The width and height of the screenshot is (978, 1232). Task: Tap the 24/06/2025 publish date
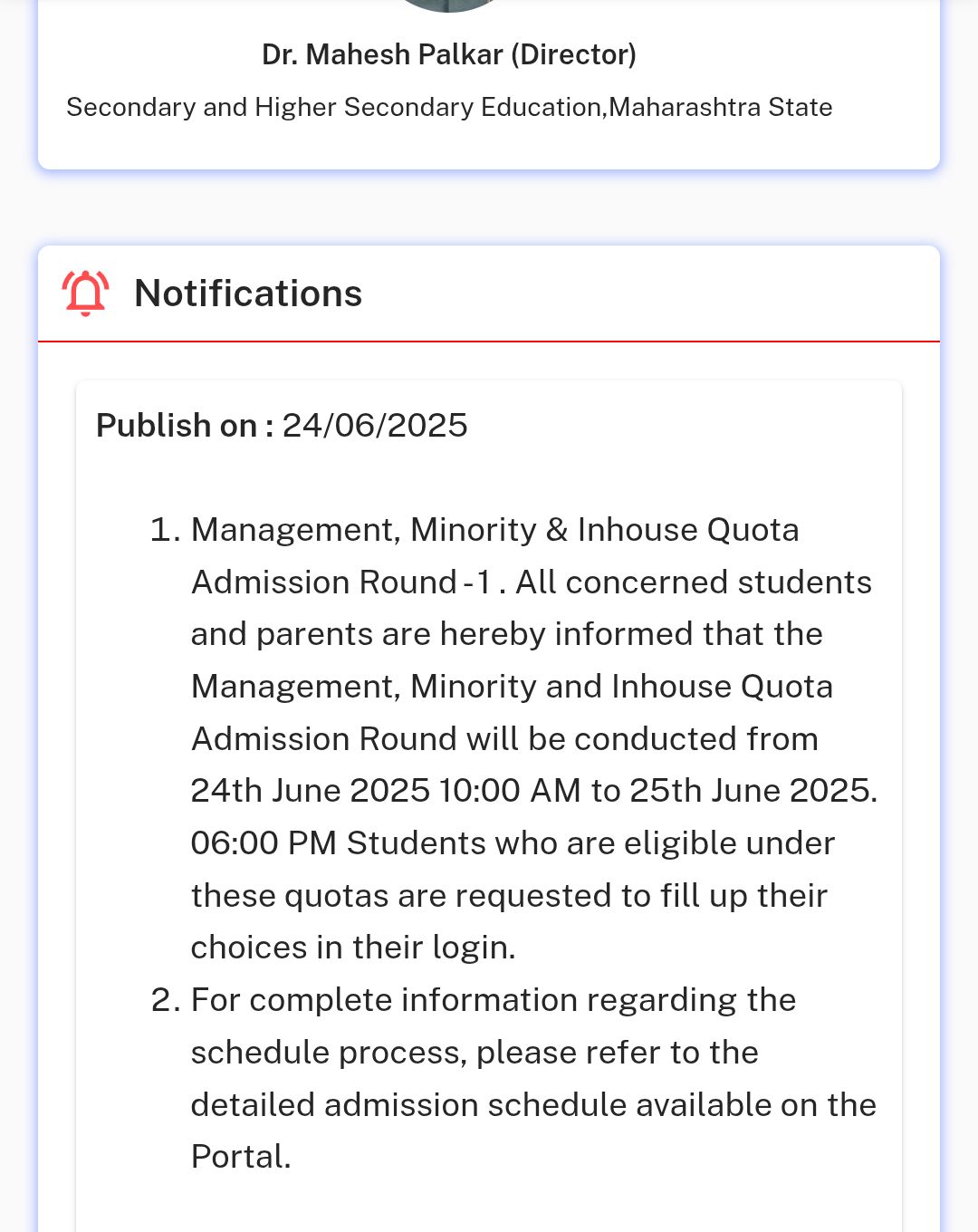(x=375, y=426)
